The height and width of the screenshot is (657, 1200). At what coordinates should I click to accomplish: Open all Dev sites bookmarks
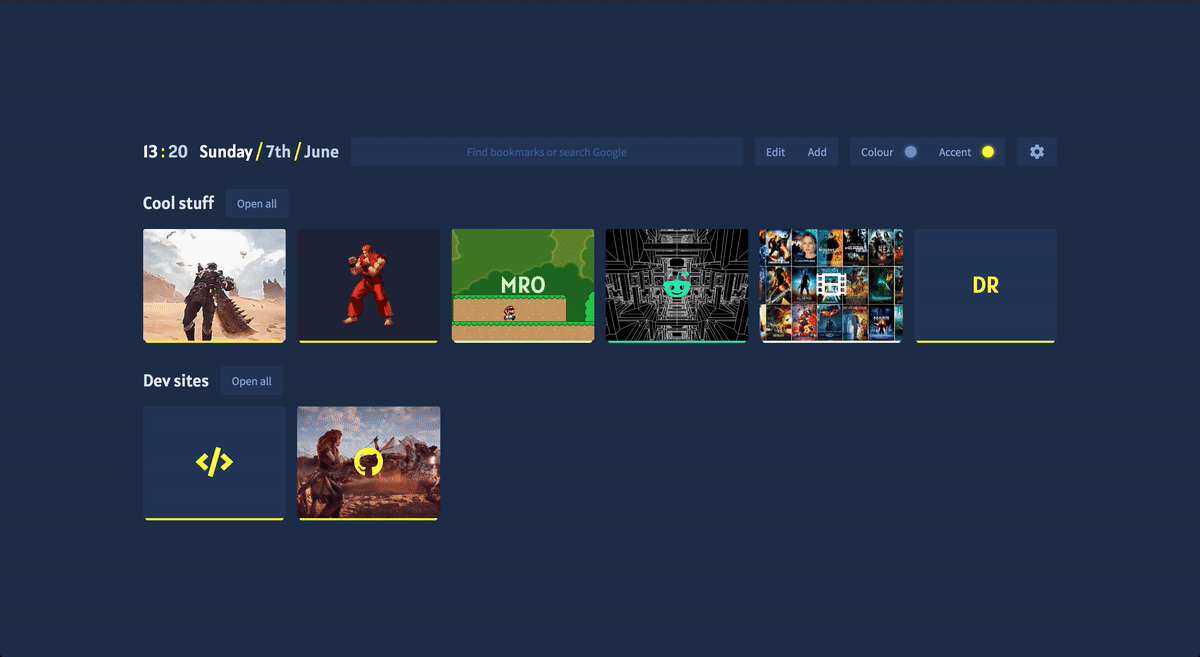coord(252,381)
